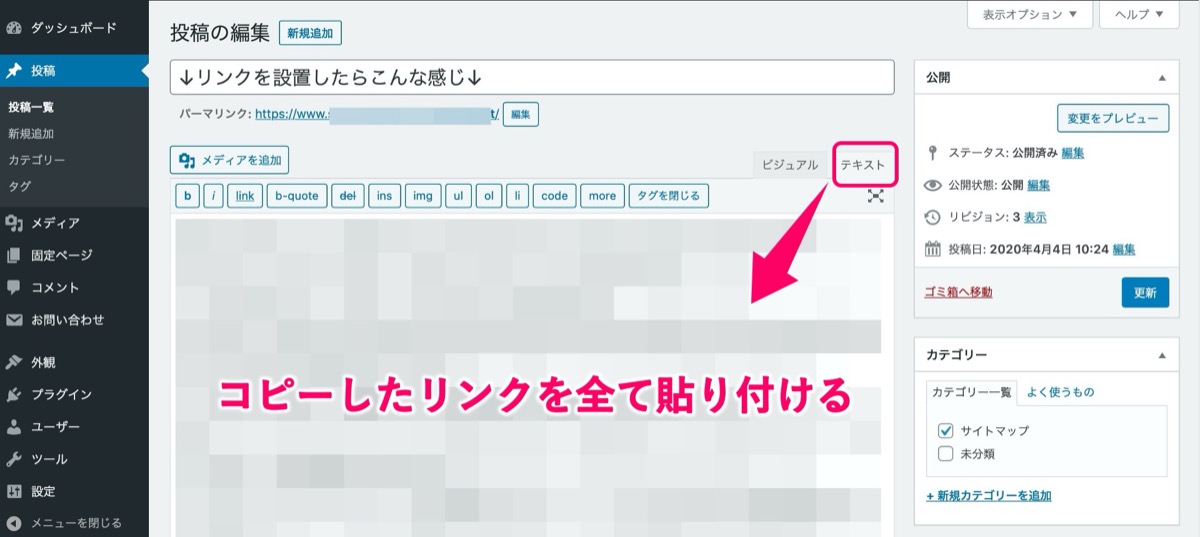Click the dashboard gauge icon in sidebar
This screenshot has width=1200, height=537.
tap(14, 28)
